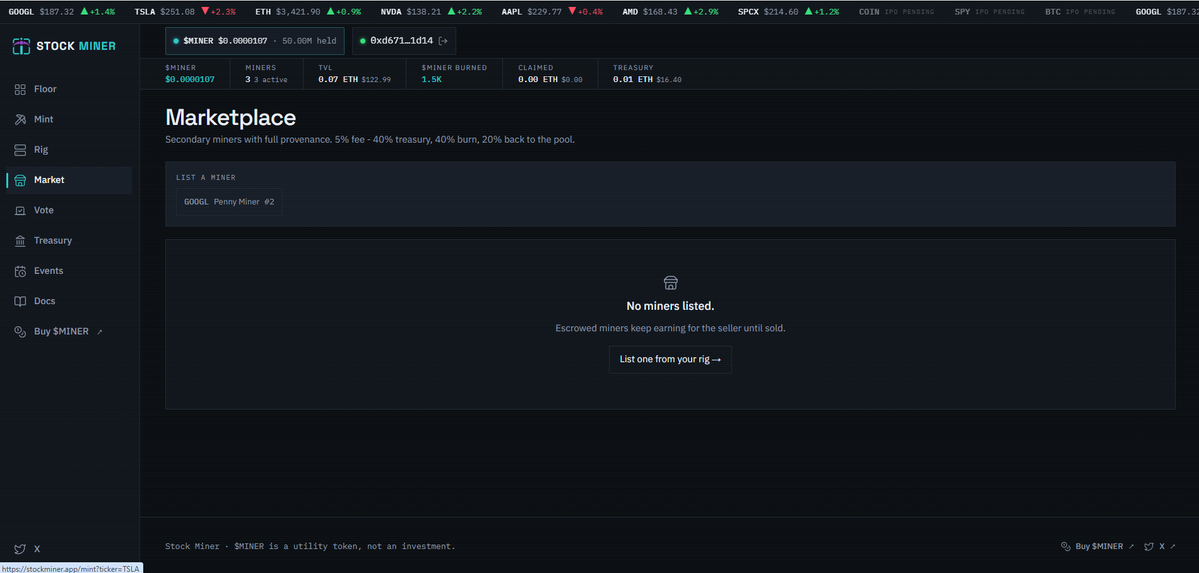The image size is (1199, 573).
Task: Click the $MINER BURNED 1.5K stat
Action: pos(454,73)
